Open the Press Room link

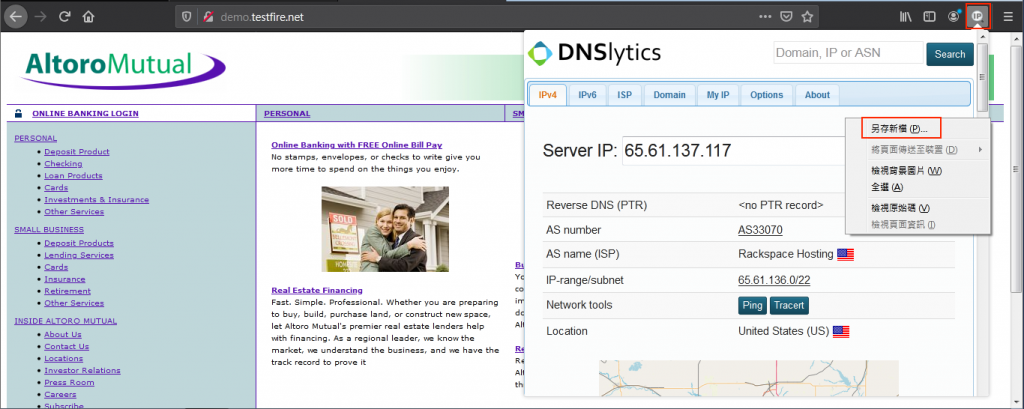click(69, 383)
